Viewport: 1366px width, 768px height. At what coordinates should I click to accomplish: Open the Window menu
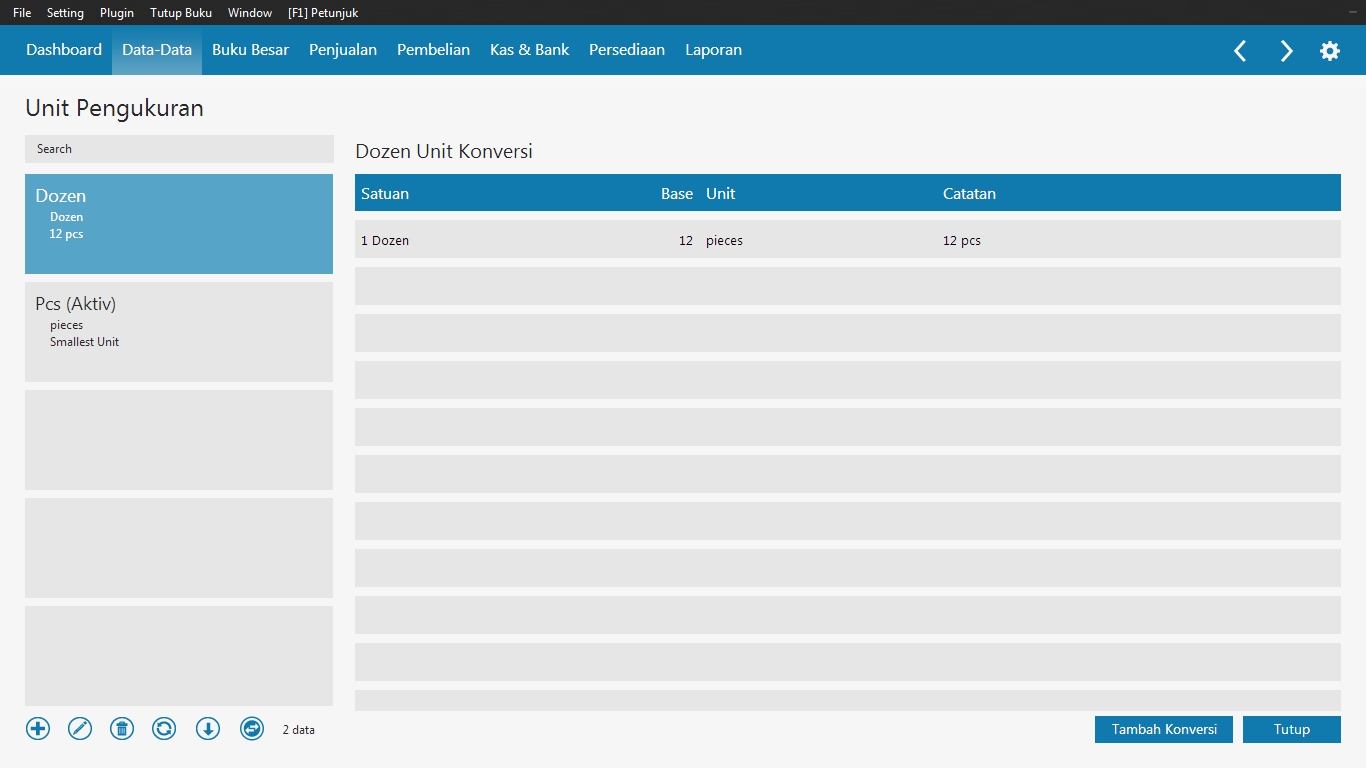[250, 13]
